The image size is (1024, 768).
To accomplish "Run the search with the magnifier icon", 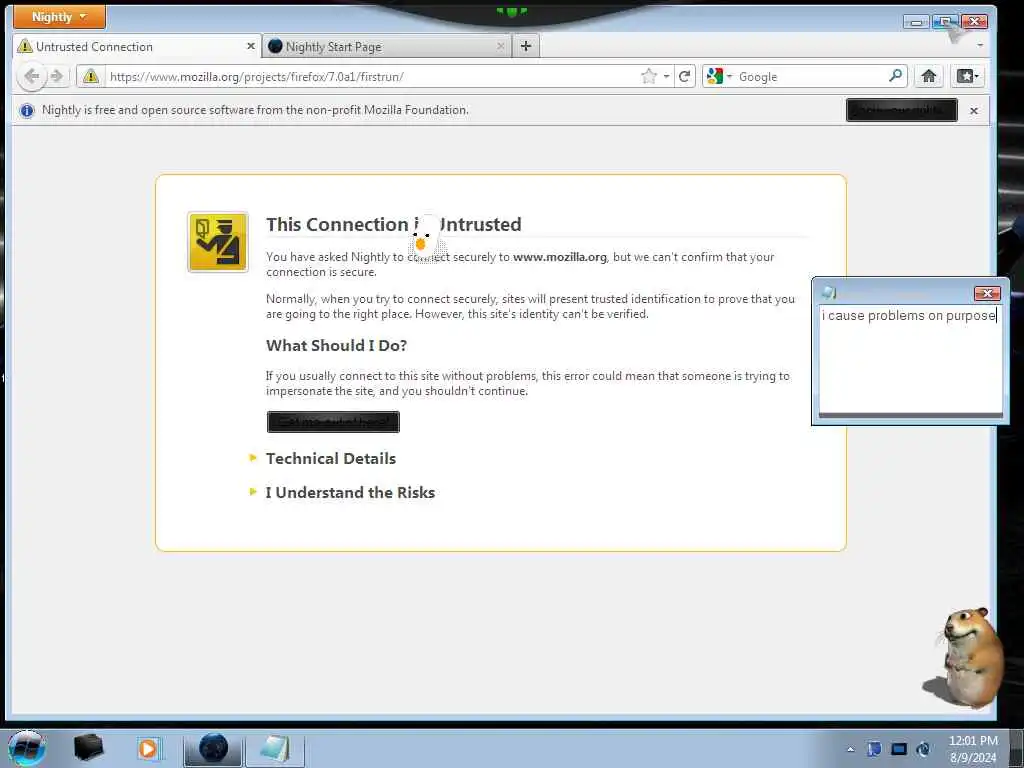I will click(x=895, y=76).
